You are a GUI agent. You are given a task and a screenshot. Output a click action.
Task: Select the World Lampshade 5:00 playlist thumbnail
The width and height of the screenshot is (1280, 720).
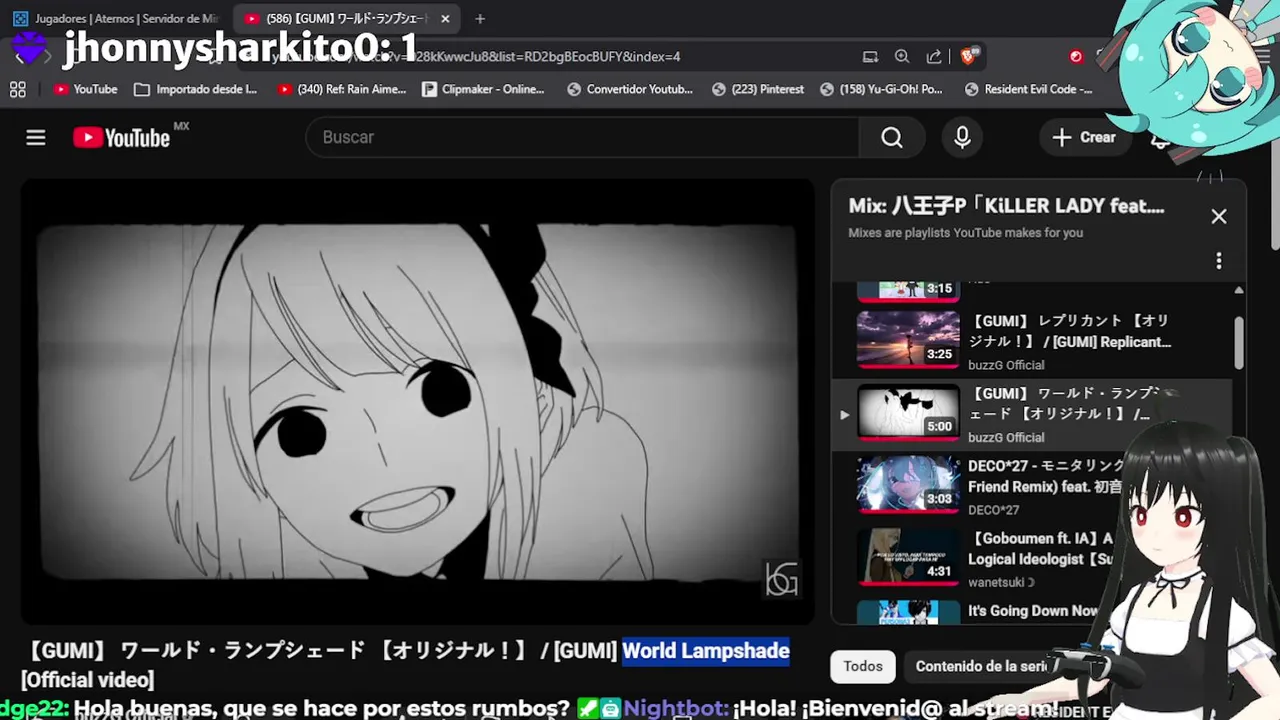[x=908, y=412]
